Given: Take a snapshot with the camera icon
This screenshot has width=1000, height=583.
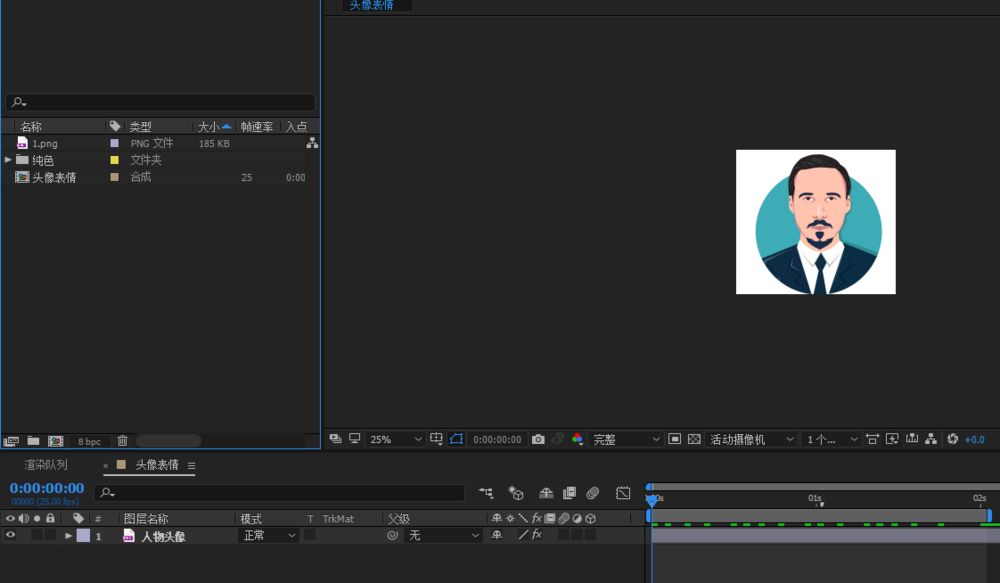Looking at the screenshot, I should click(538, 439).
